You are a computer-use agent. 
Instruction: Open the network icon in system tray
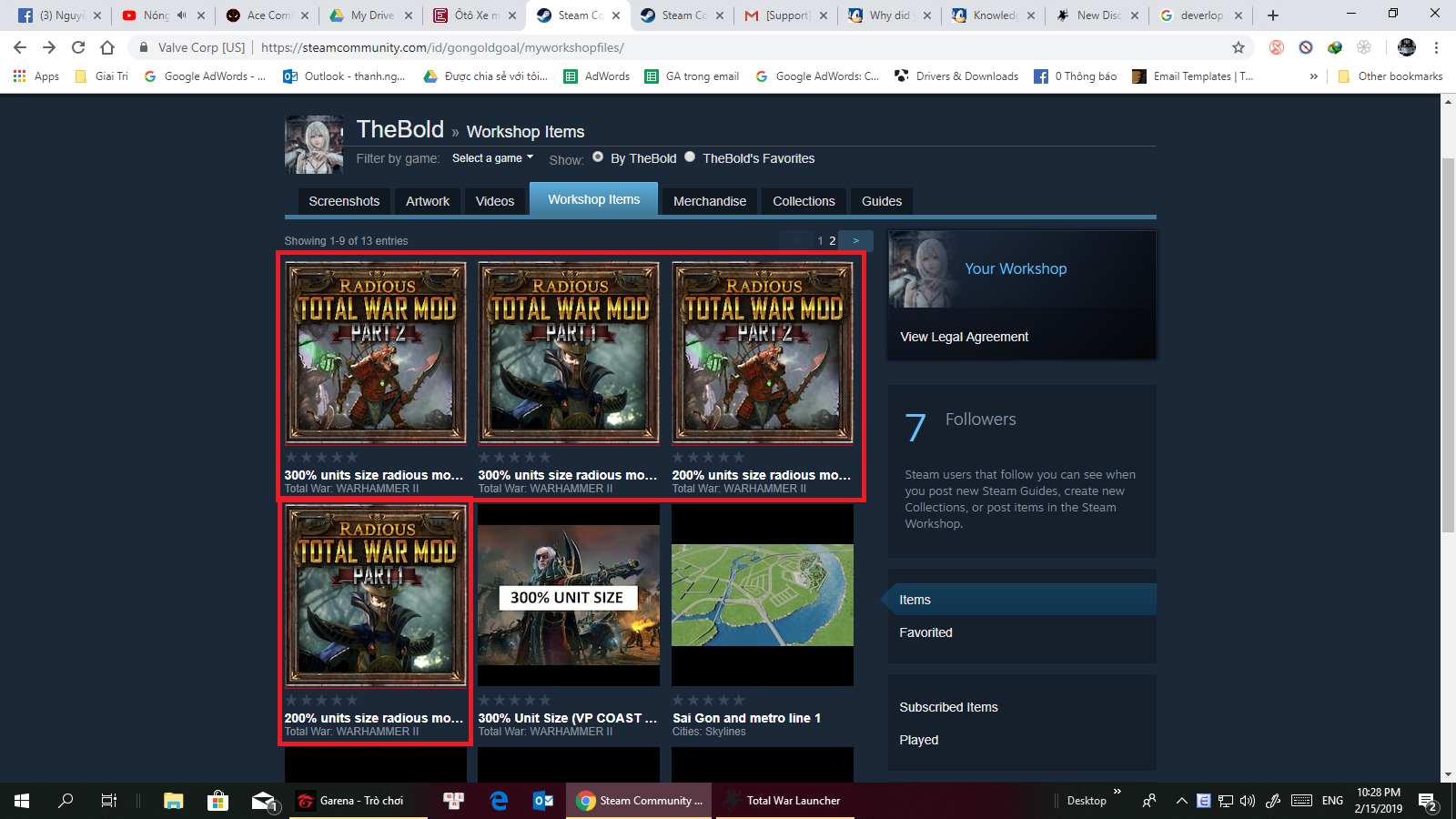tap(1226, 801)
